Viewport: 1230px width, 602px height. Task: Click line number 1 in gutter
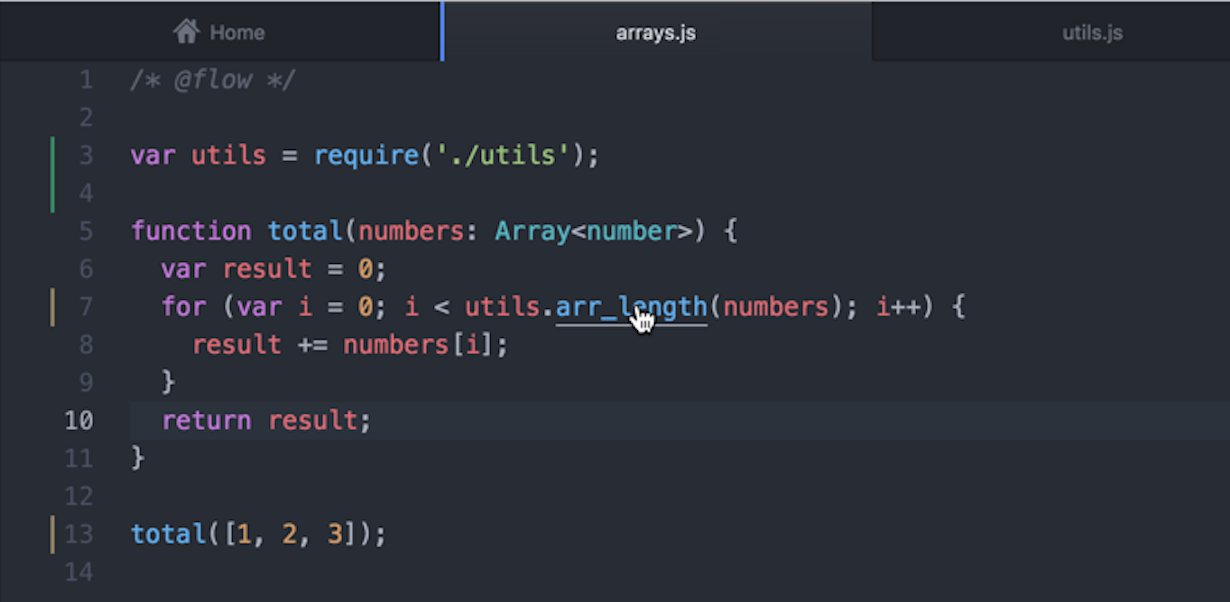[x=84, y=80]
